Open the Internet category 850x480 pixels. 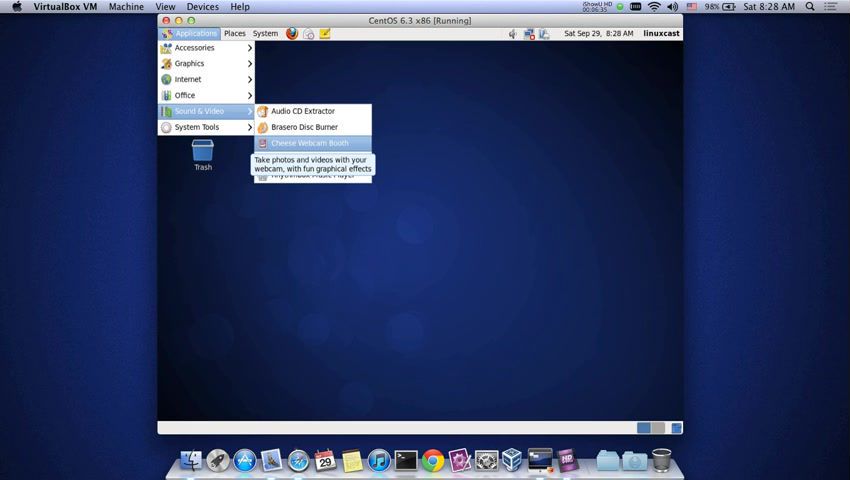click(206, 79)
